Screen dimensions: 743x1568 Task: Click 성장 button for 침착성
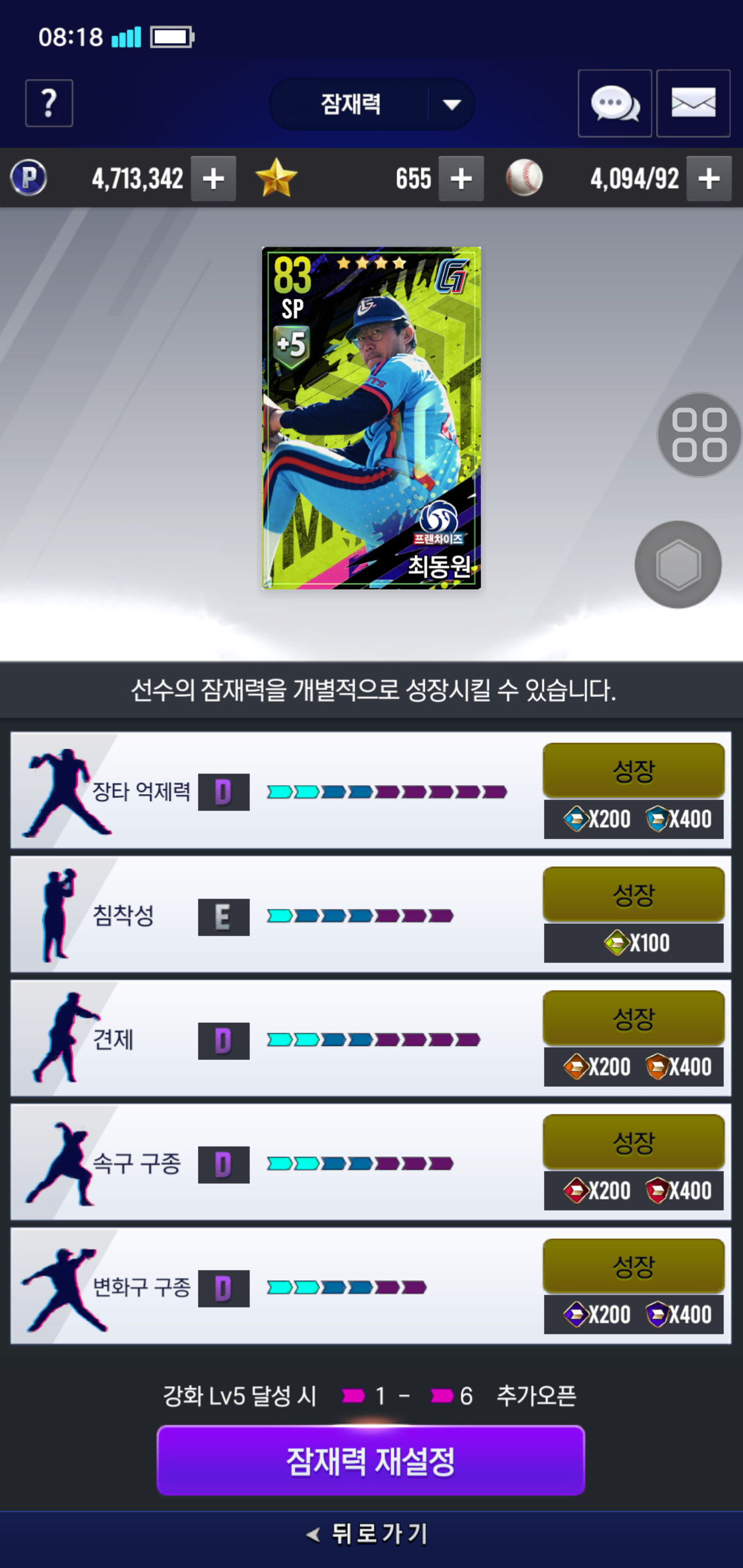click(x=634, y=894)
